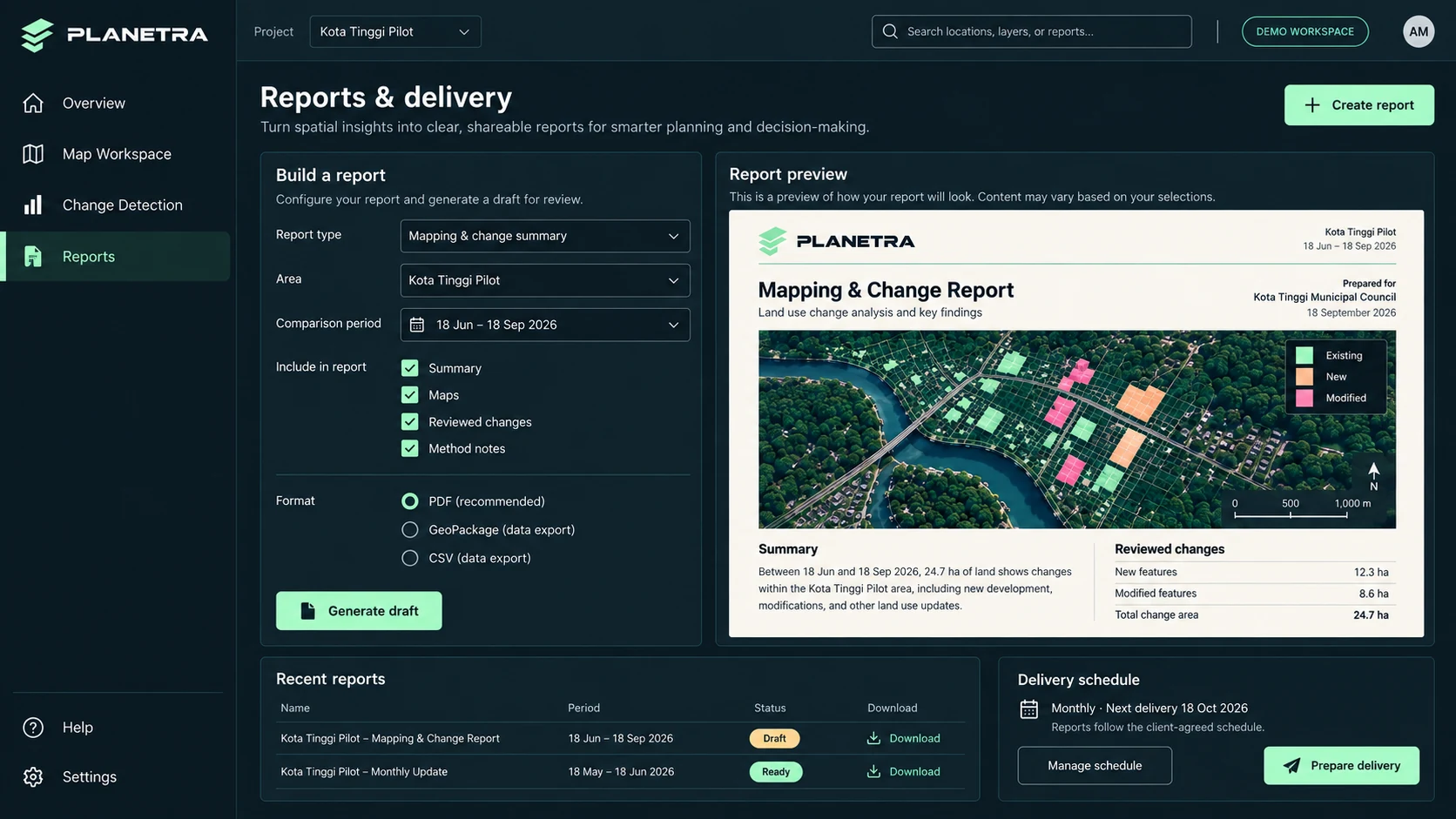The width and height of the screenshot is (1456, 819).
Task: Click the Planetra logo in report preview
Action: tap(837, 241)
